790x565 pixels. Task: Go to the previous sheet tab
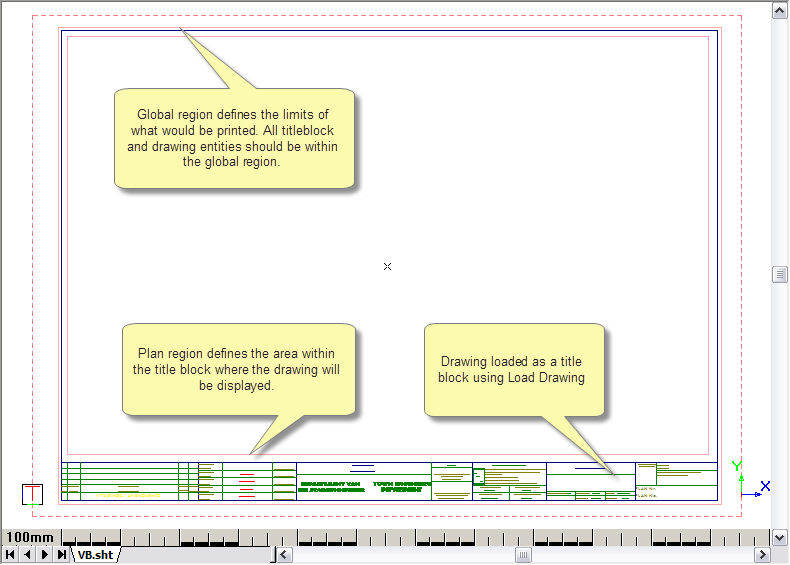pyautogui.click(x=27, y=554)
